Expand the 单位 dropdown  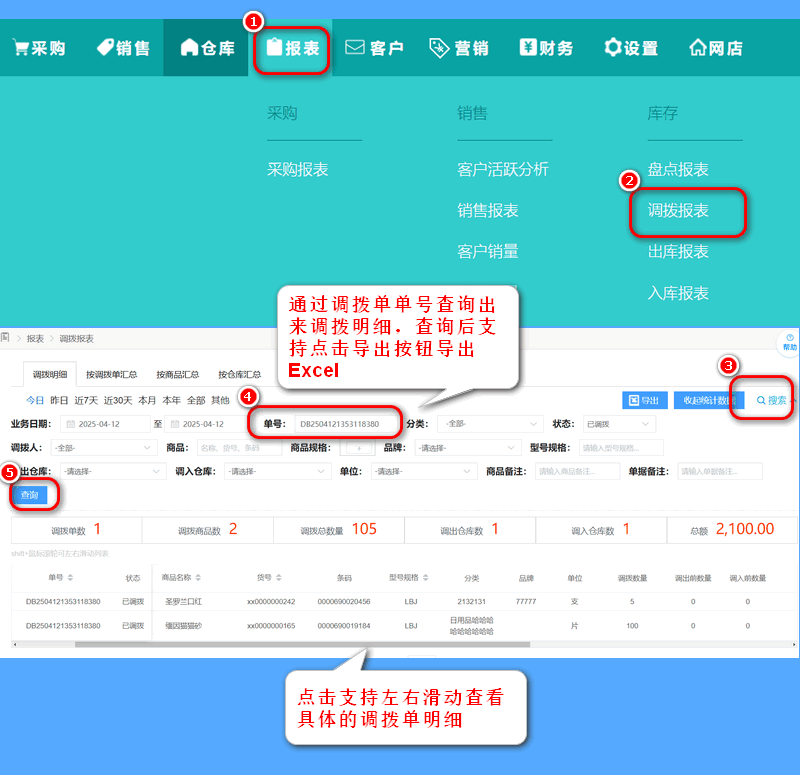coord(424,471)
